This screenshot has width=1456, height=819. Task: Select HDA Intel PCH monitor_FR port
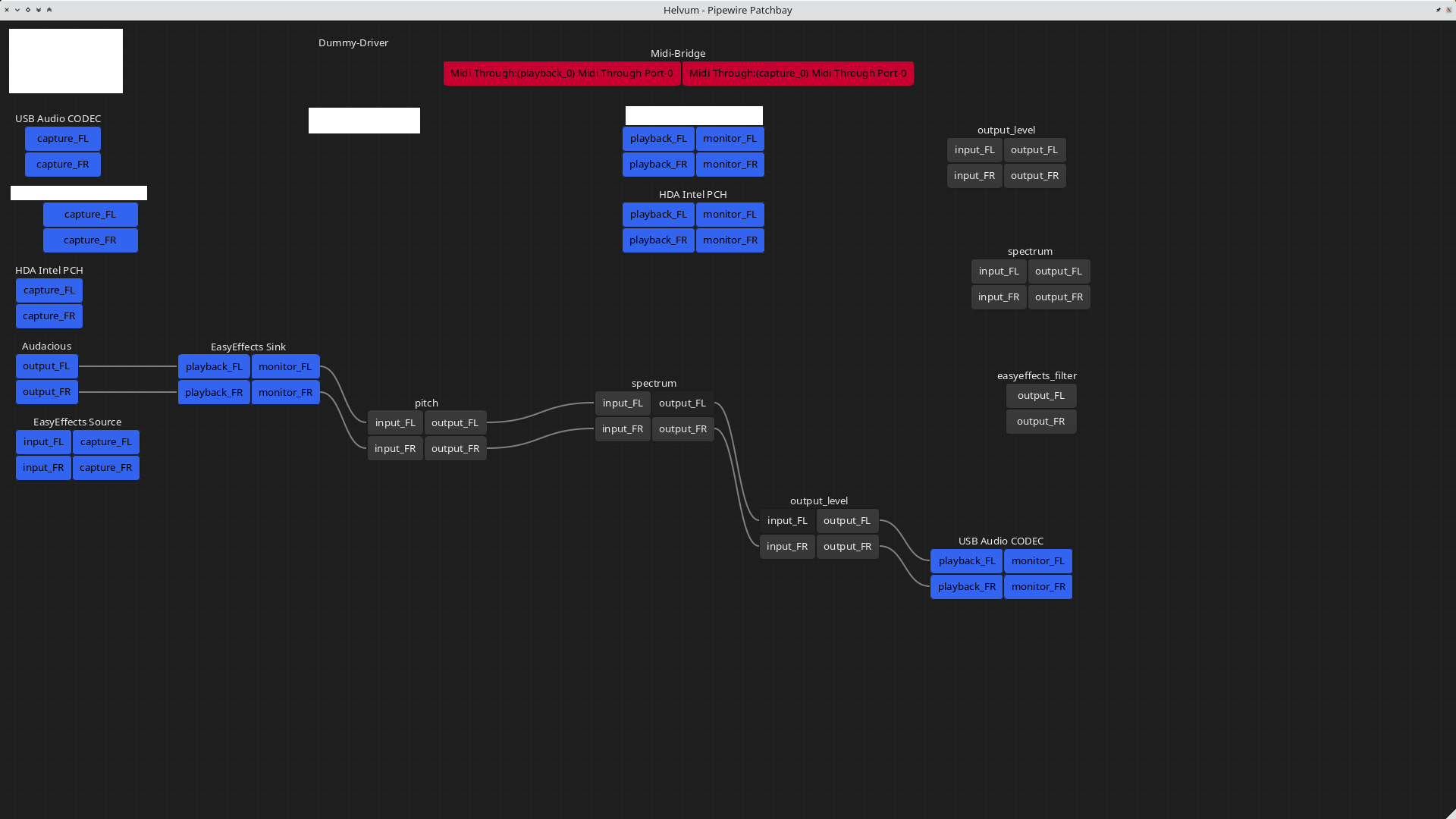(730, 240)
